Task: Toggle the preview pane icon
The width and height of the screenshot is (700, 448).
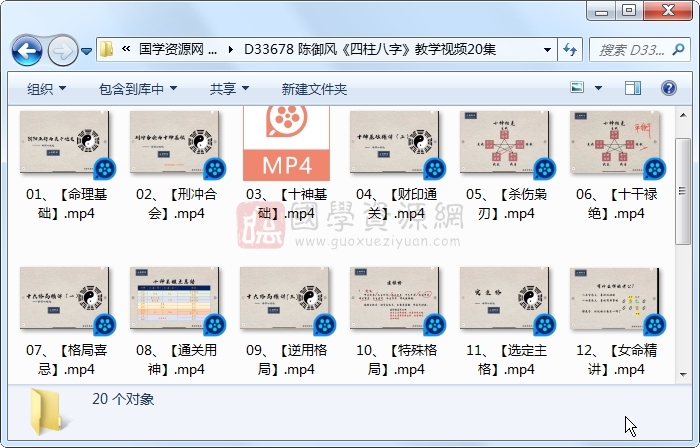Action: 633,88
